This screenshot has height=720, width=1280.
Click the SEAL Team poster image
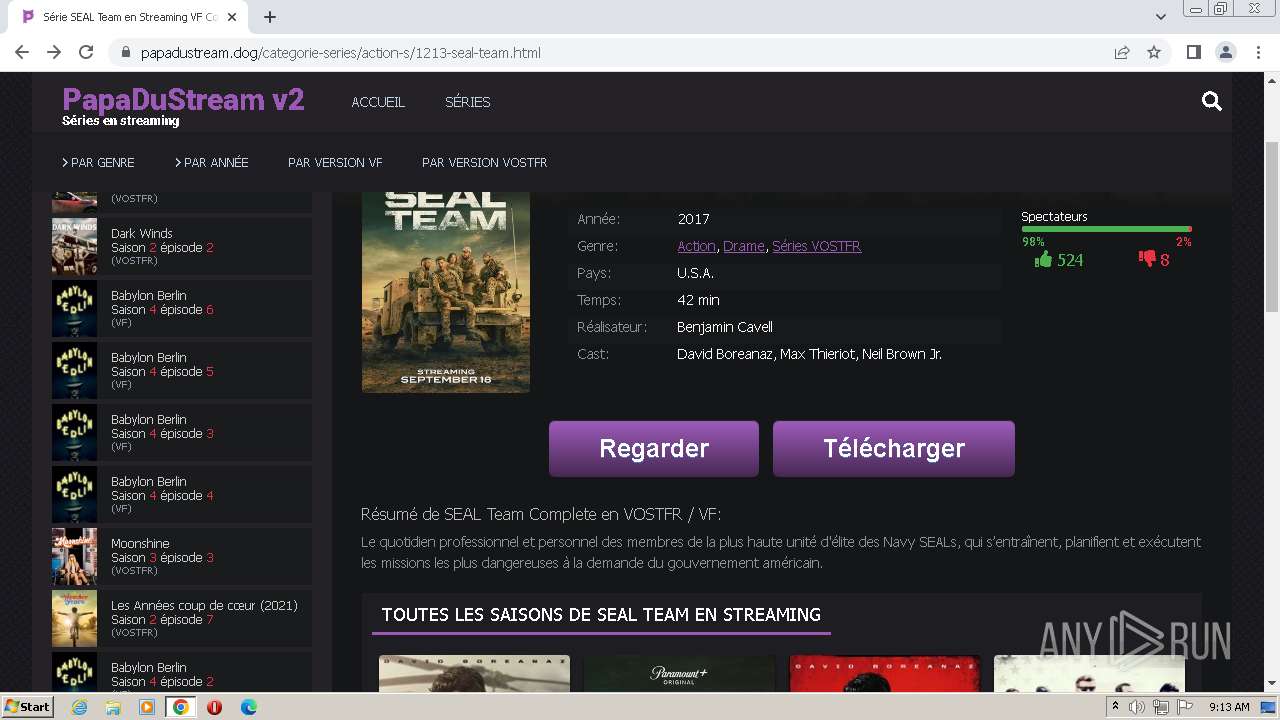click(x=446, y=292)
